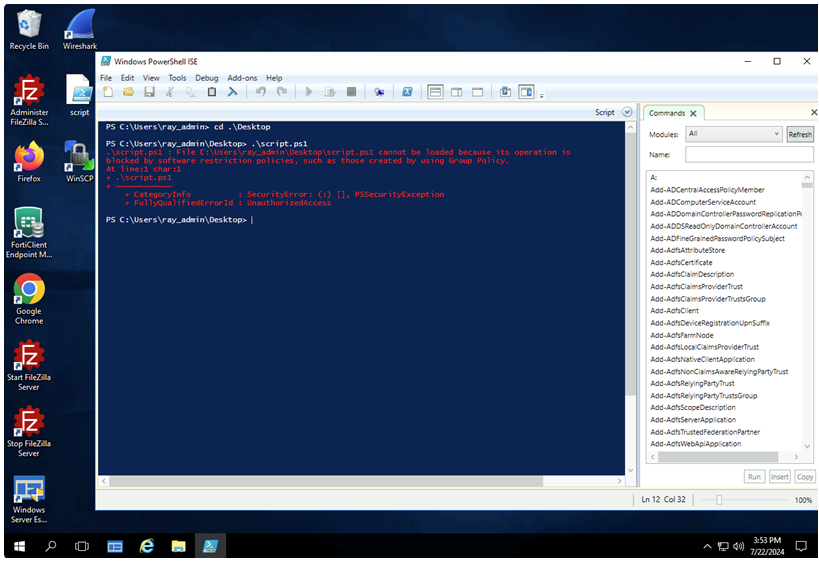Click Show Script Pane Top layout icon
Screen dimensions: 819x563
pyautogui.click(x=435, y=92)
